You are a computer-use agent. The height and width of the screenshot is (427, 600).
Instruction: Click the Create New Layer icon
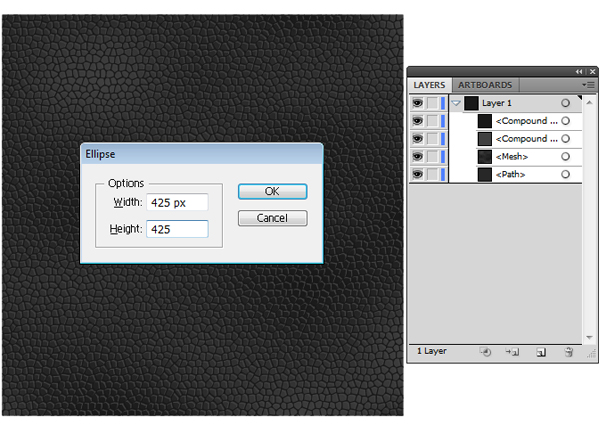click(x=541, y=352)
